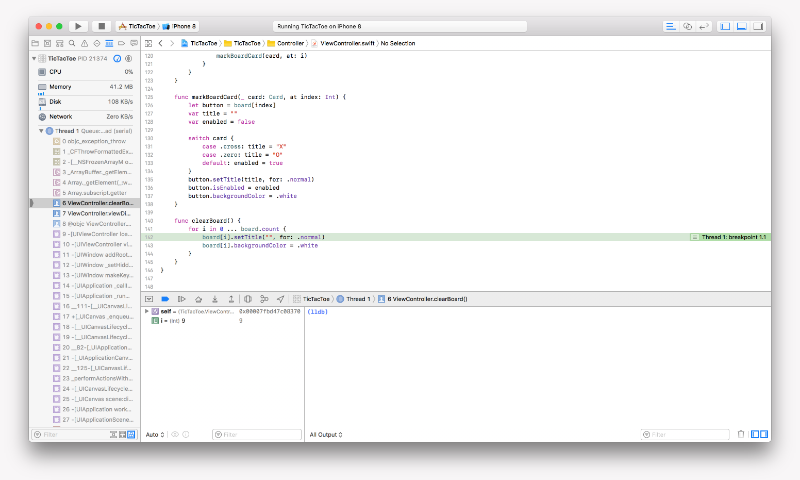Select the Disk gauge
Image resolution: width=800 pixels, height=480 pixels.
point(85,102)
